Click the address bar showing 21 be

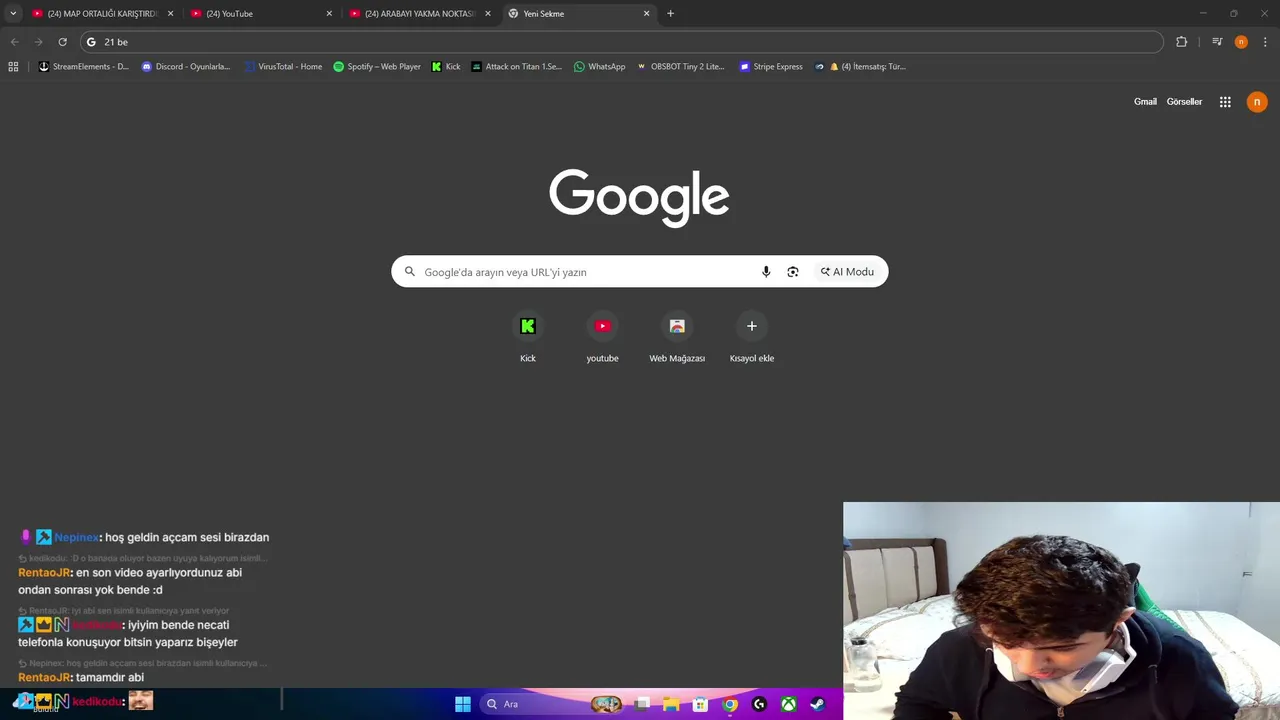click(620, 42)
